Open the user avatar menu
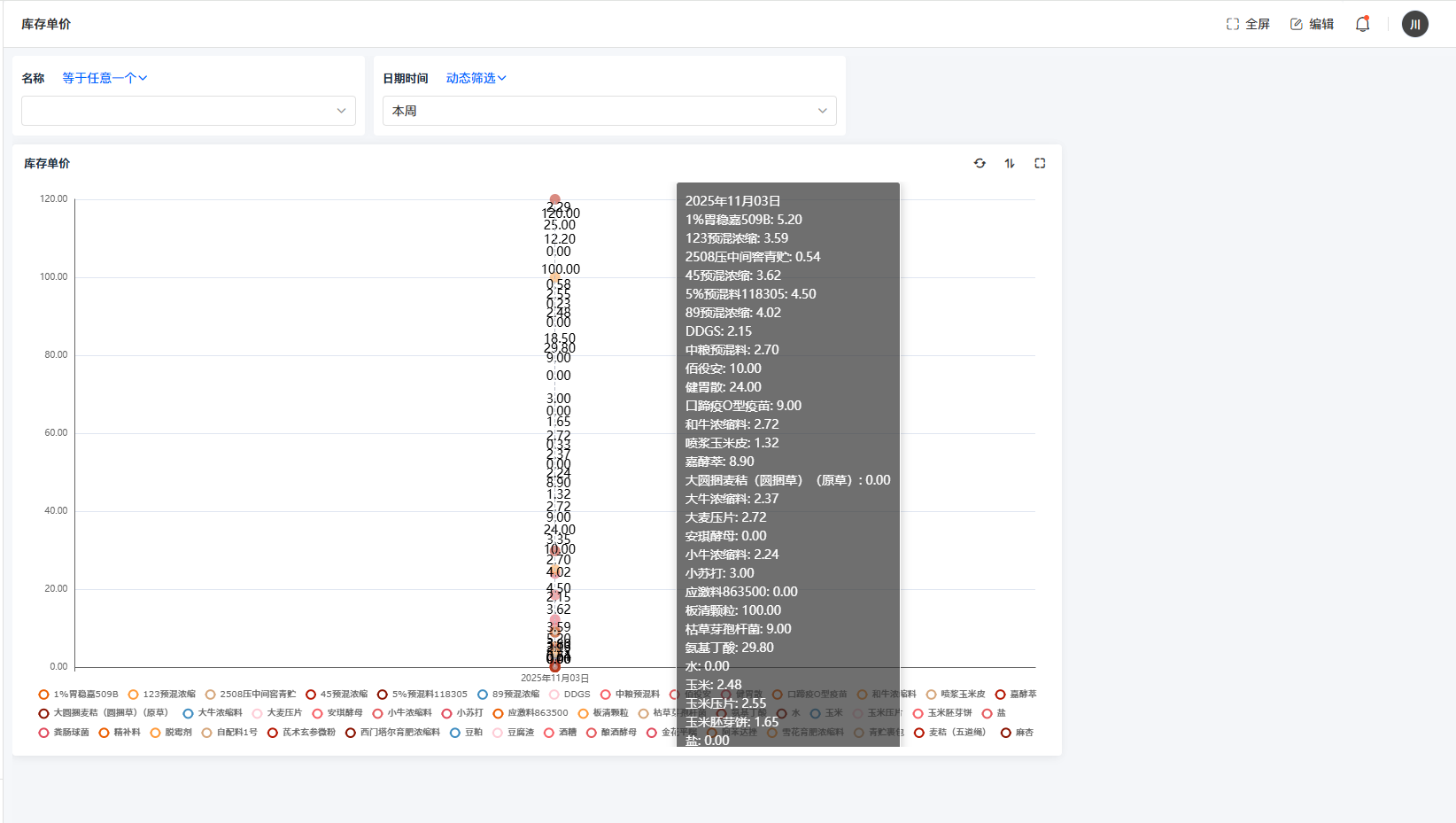This screenshot has height=823, width=1456. tap(1414, 24)
